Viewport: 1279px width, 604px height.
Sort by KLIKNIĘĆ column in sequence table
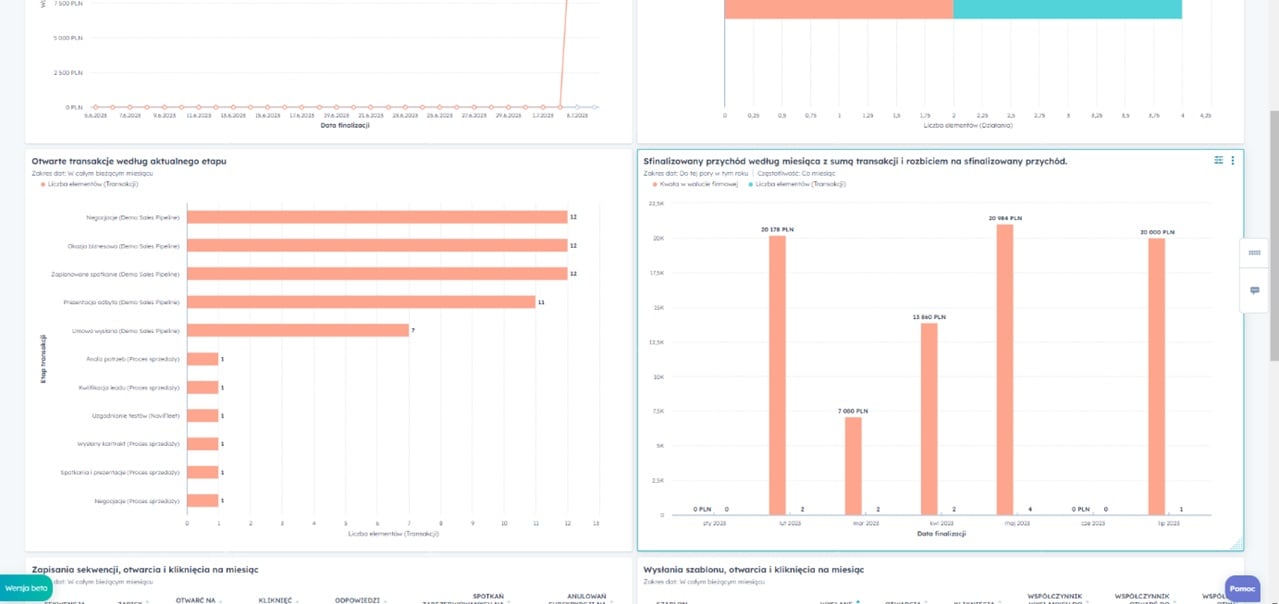point(278,600)
